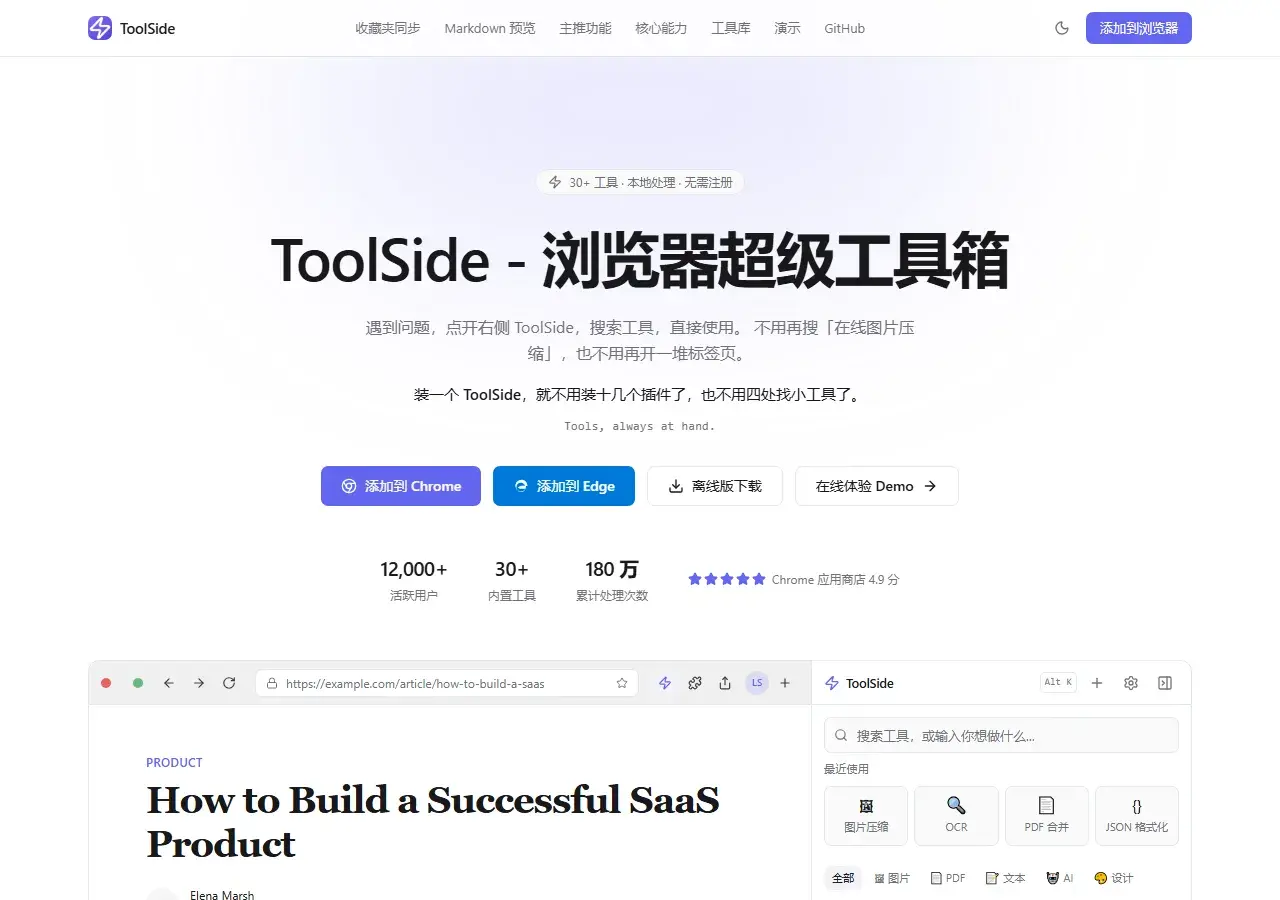Click the 添加到浏览器 header button

tap(1139, 28)
